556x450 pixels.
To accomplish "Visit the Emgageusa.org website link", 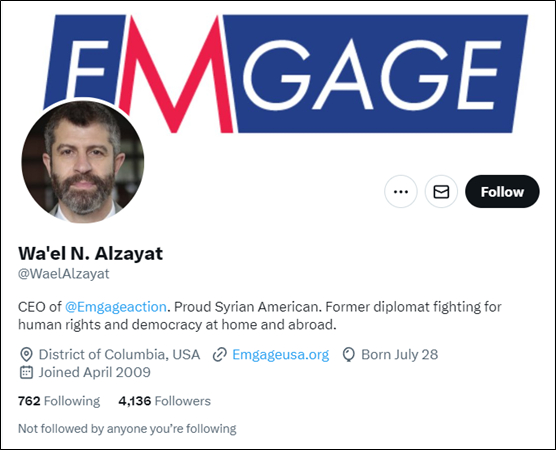I will (280, 355).
